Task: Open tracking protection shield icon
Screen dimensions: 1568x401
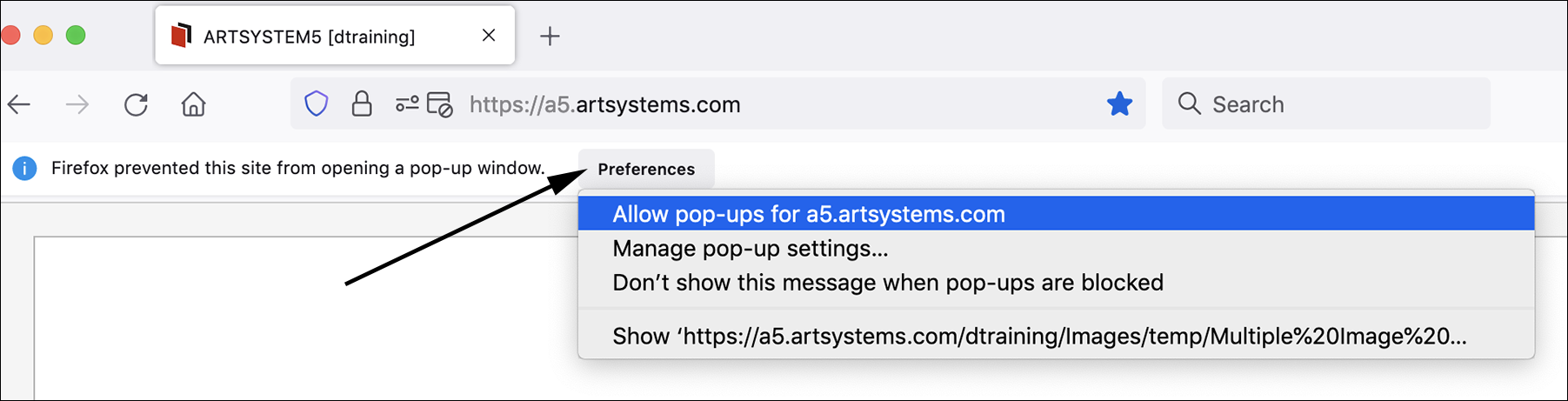Action: (317, 104)
